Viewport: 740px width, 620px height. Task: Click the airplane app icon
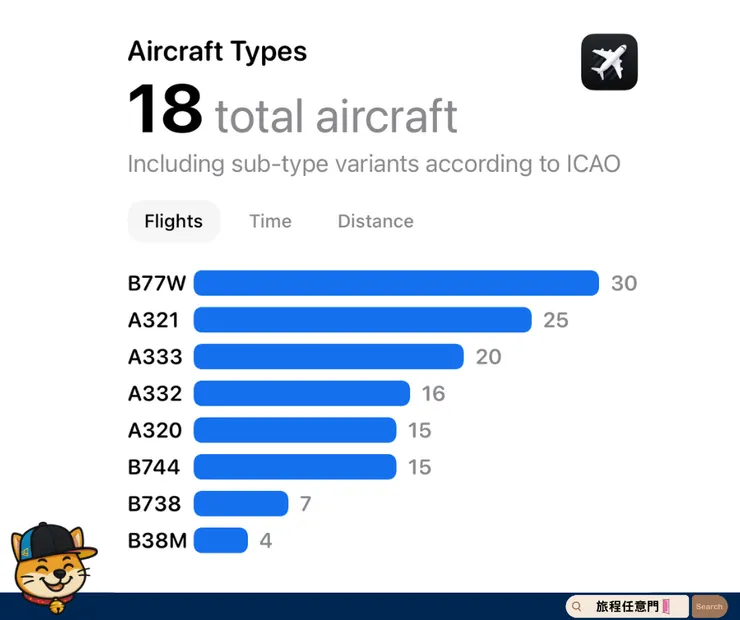pos(609,62)
